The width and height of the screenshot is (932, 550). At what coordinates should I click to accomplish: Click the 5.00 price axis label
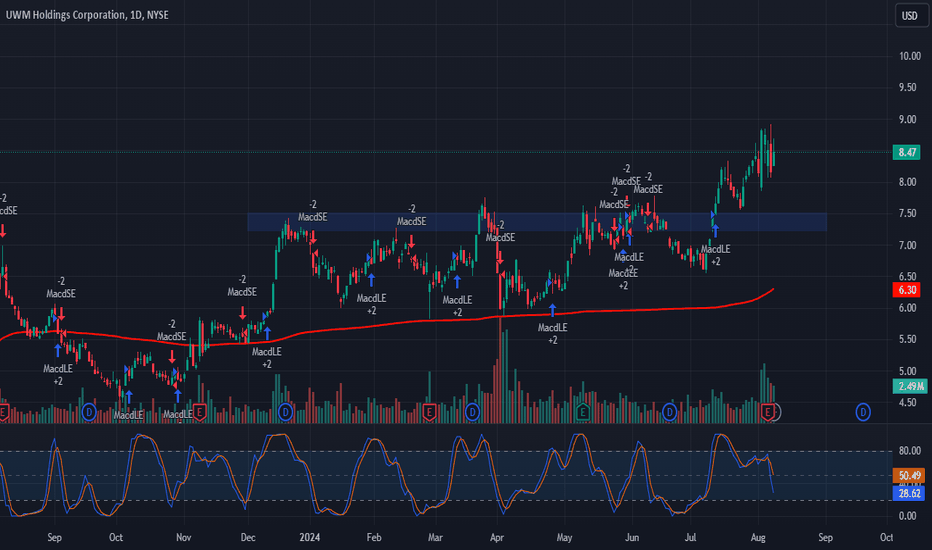point(908,371)
